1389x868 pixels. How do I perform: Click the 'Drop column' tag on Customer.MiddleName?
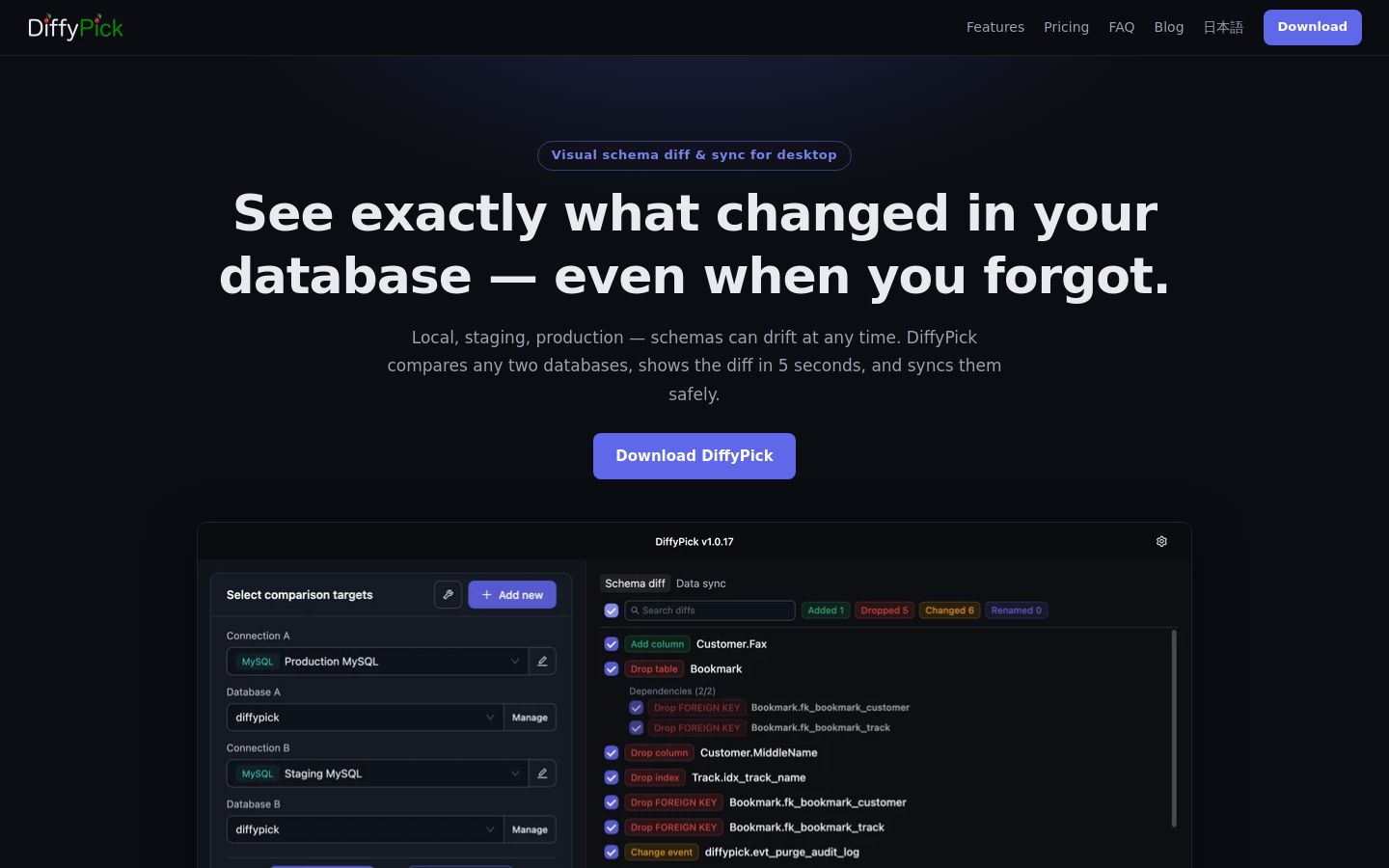point(659,753)
